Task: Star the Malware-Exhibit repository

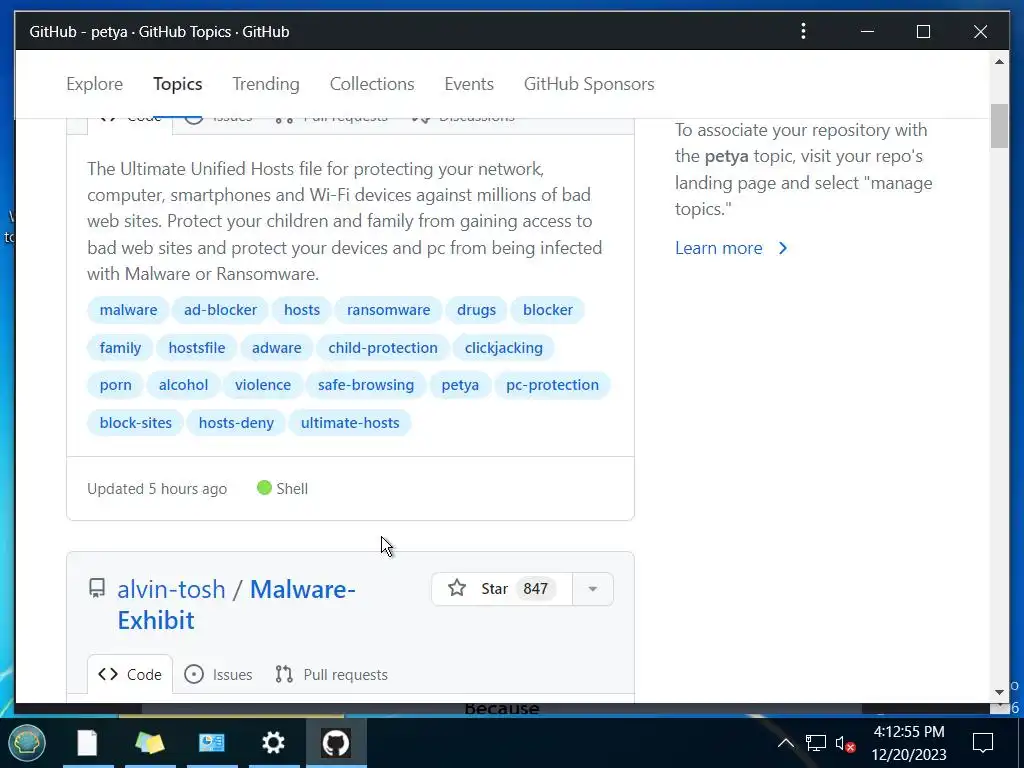Action: click(502, 588)
